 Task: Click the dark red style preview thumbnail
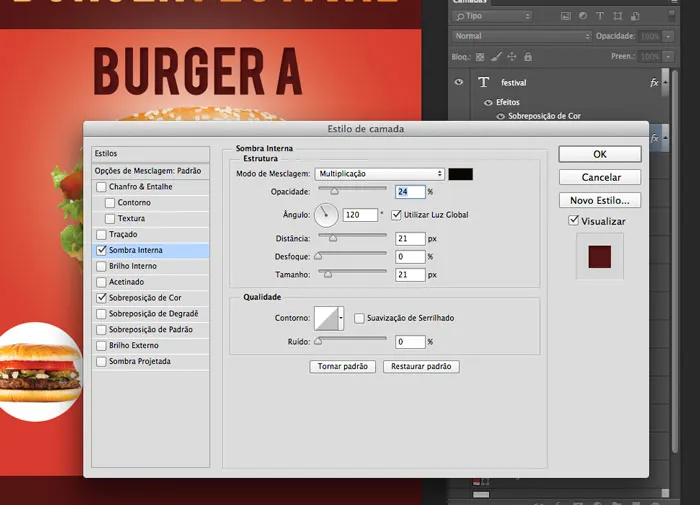pyautogui.click(x=600, y=257)
